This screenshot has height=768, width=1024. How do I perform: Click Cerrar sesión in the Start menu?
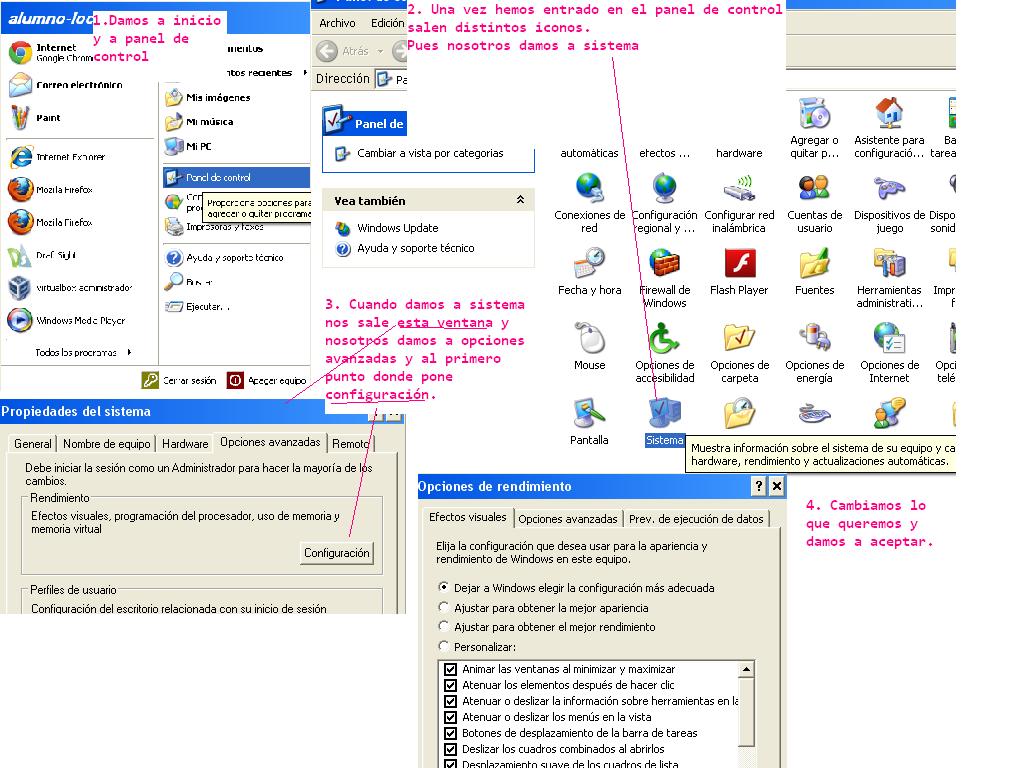click(x=179, y=380)
